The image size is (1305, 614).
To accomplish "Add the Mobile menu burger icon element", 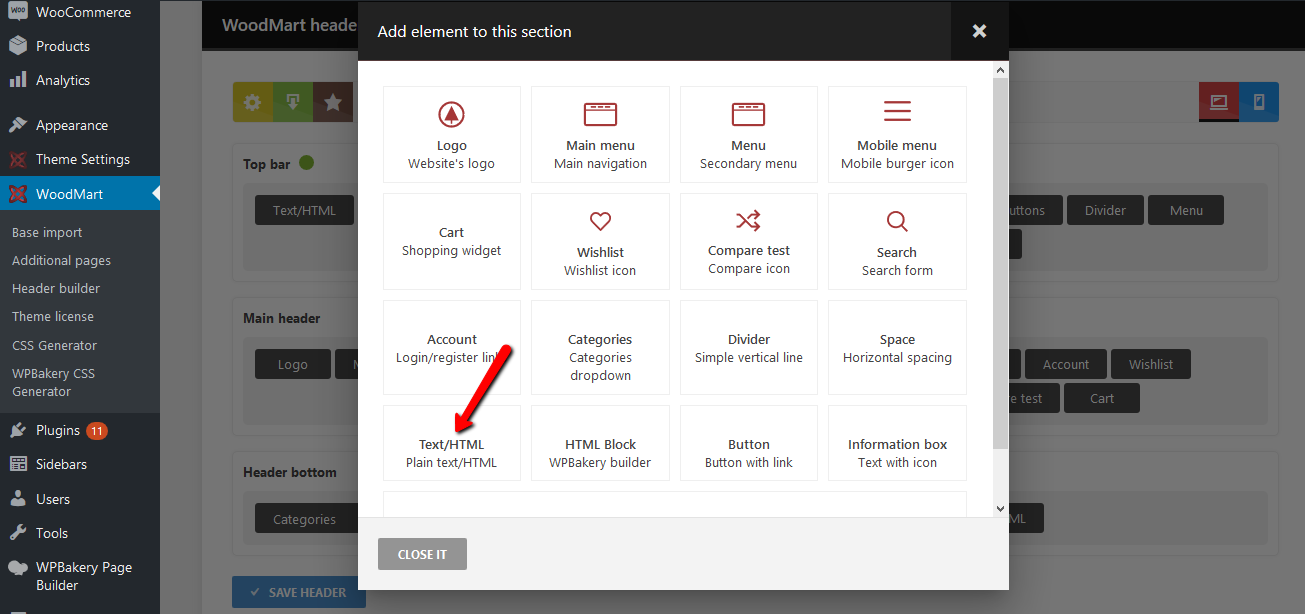I will [897, 134].
